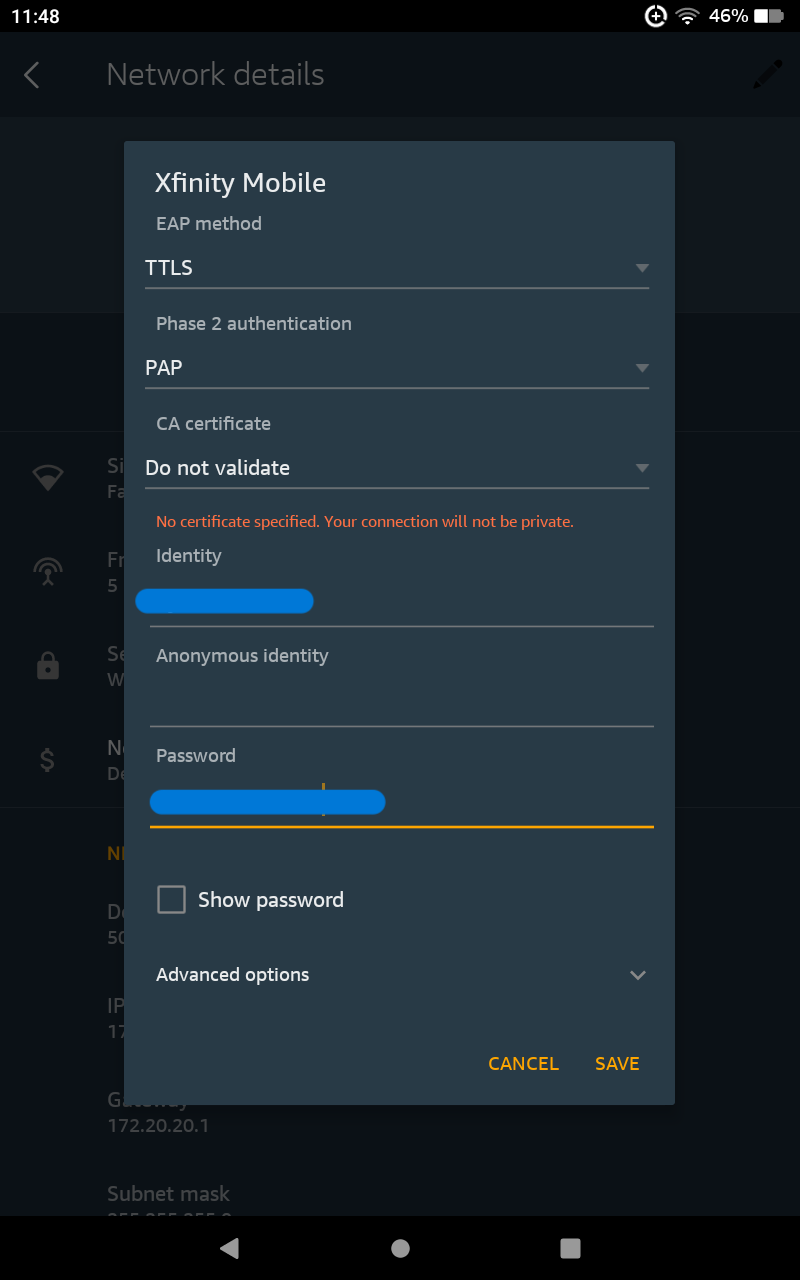
Task: Tap the security padlock icon
Action: tap(47, 666)
